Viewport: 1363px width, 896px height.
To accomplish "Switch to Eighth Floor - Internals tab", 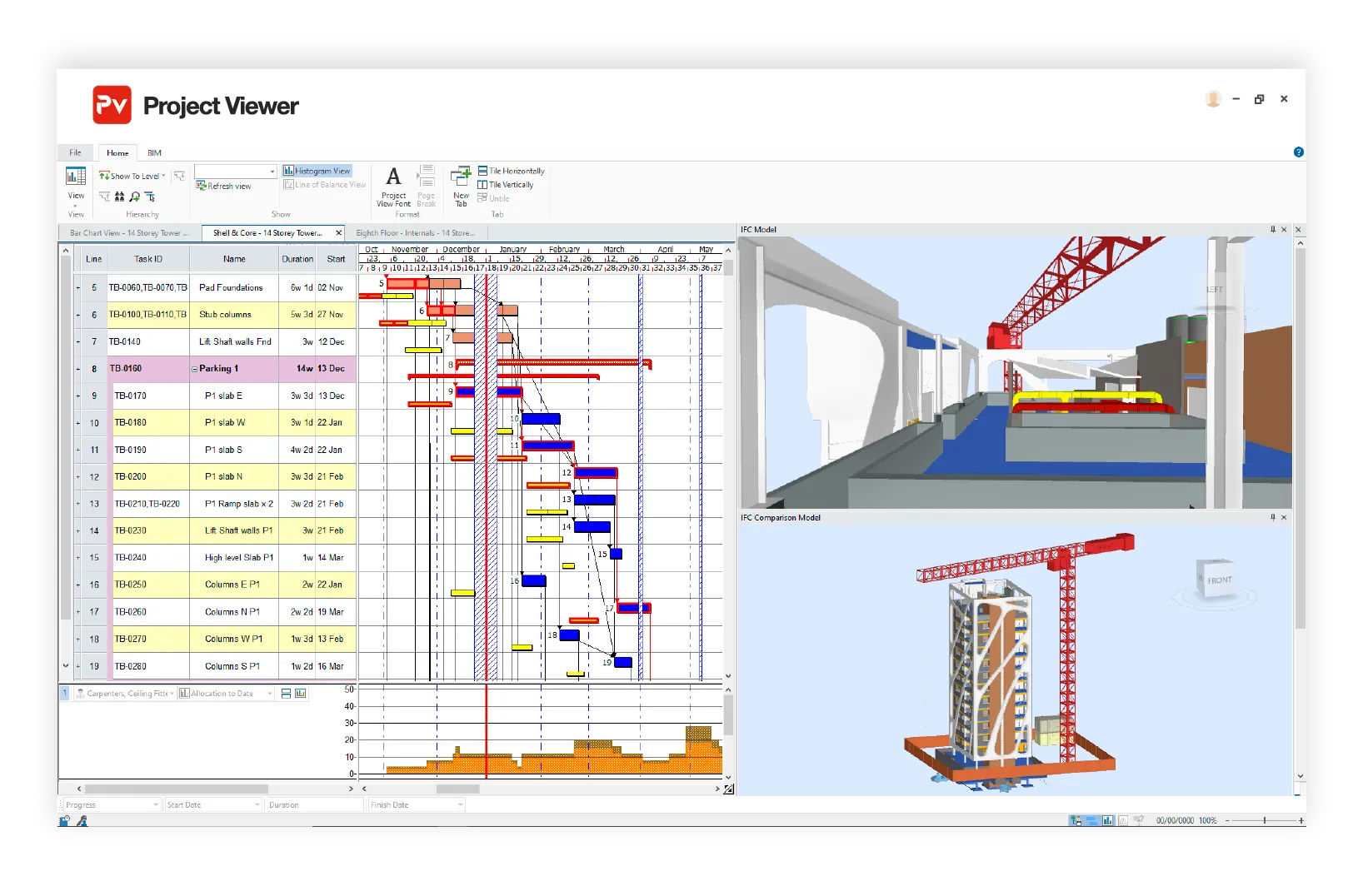I will (415, 233).
